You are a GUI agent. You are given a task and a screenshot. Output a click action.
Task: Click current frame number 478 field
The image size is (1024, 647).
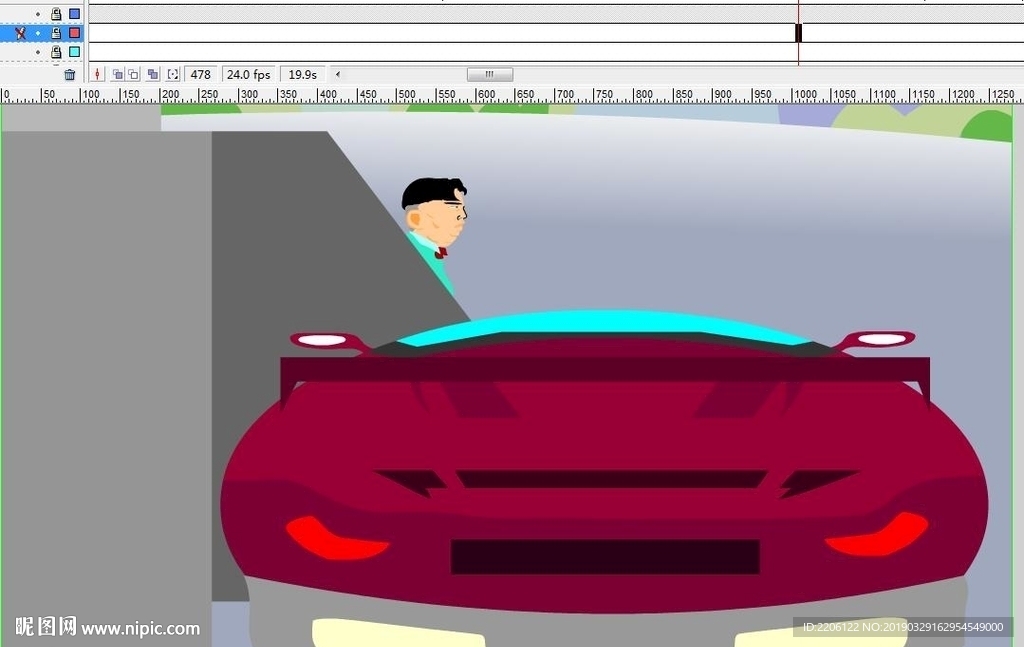[200, 74]
